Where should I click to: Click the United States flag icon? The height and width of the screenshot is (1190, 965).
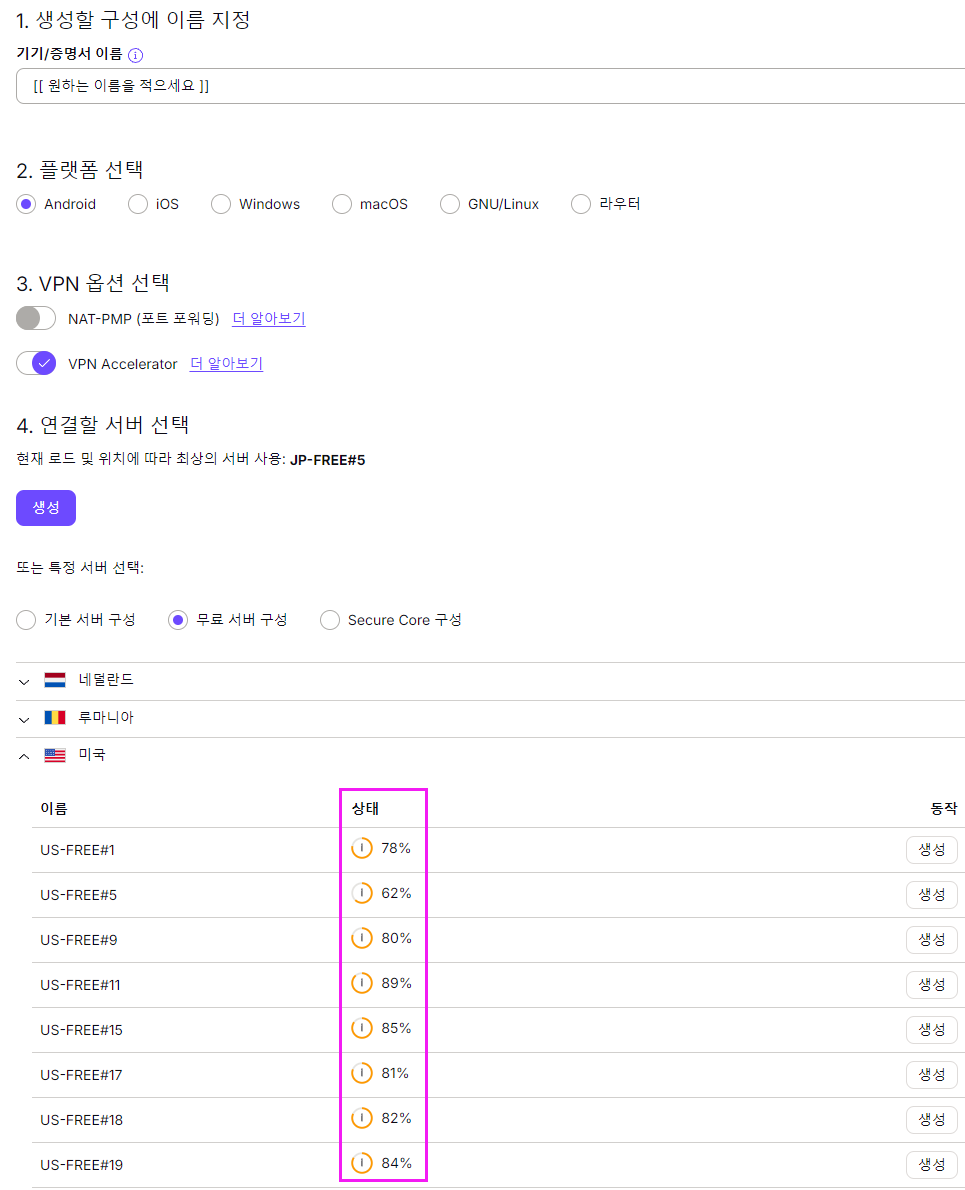click(x=55, y=755)
